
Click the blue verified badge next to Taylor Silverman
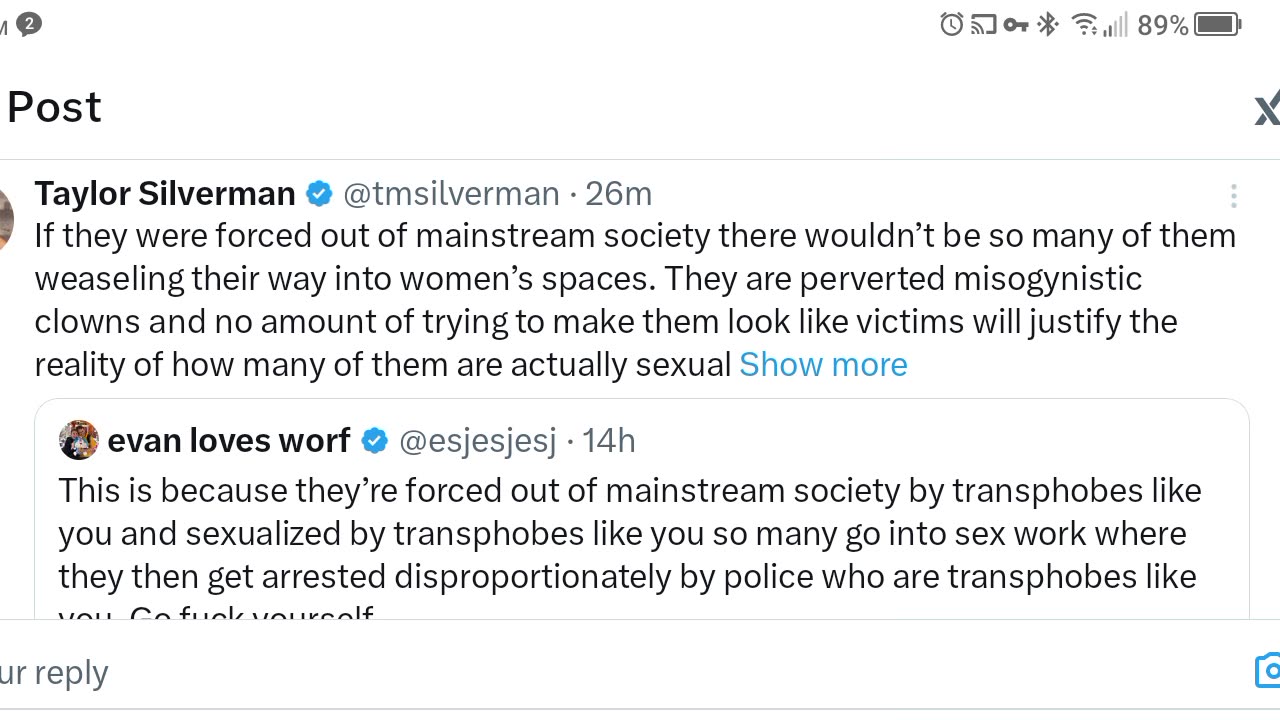[319, 194]
